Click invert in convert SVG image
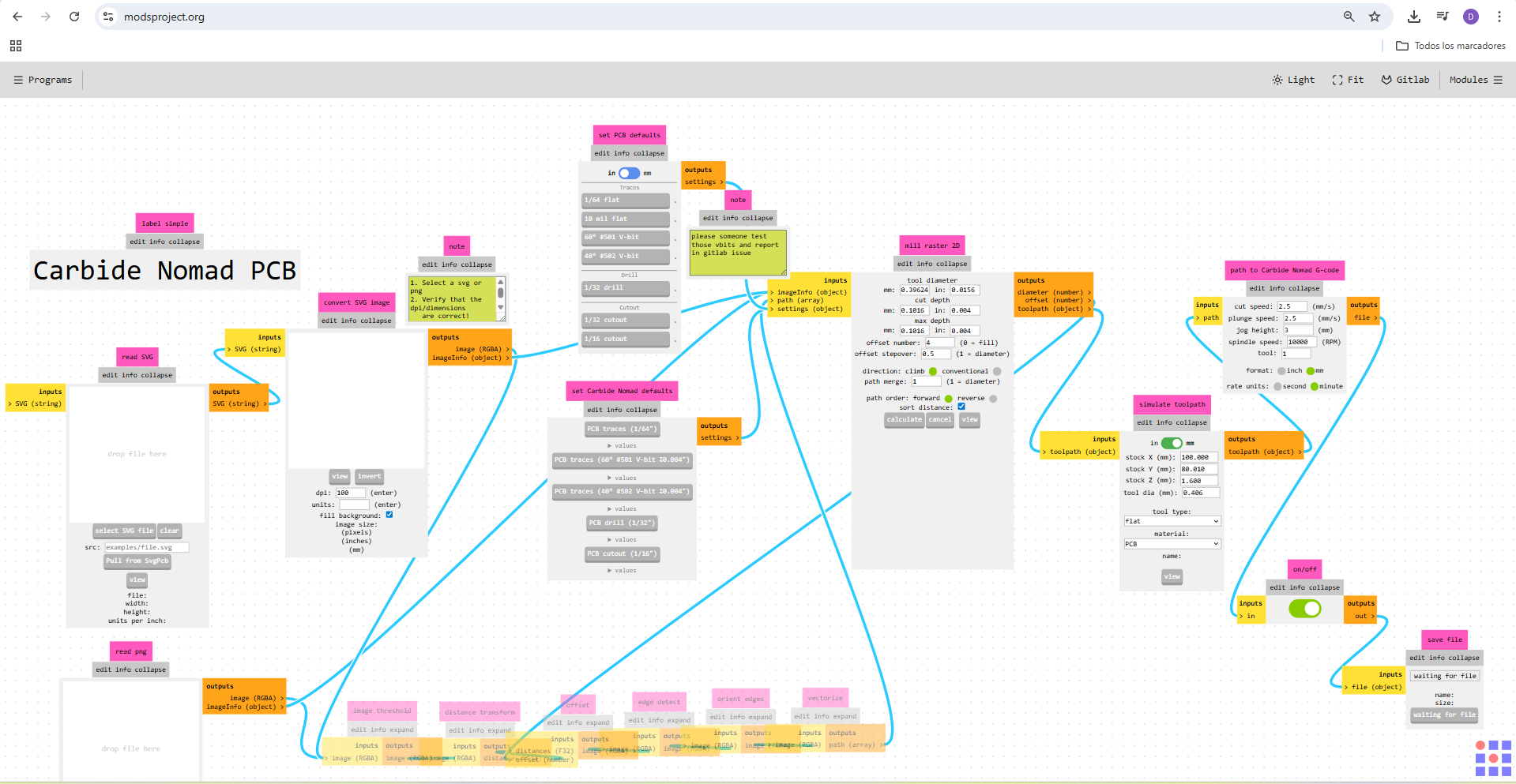The height and width of the screenshot is (784, 1516). pos(369,476)
